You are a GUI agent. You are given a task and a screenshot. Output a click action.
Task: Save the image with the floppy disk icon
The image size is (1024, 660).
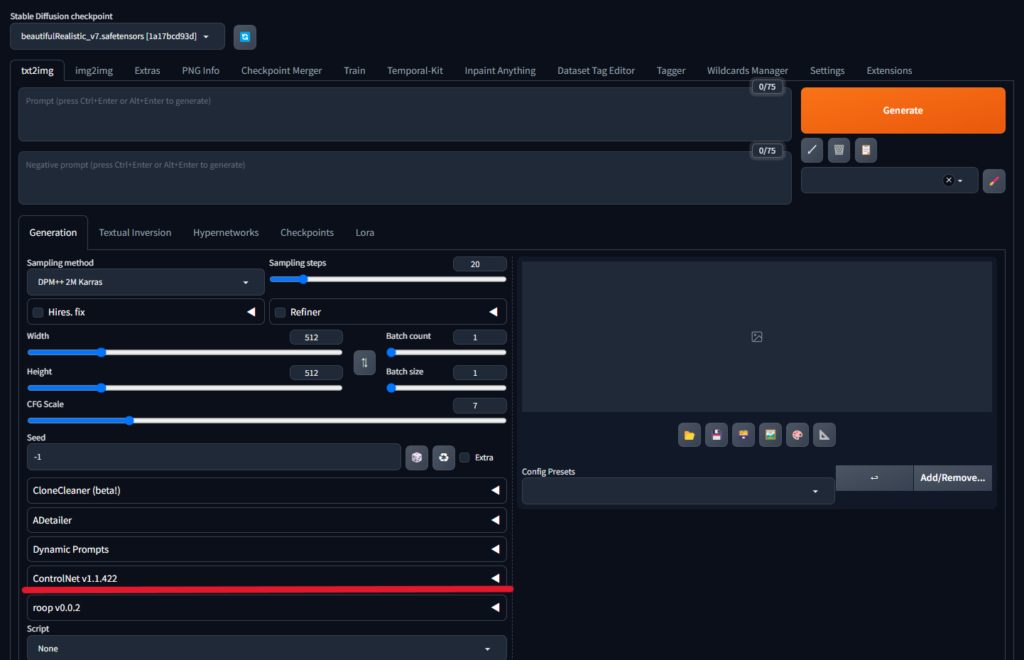[716, 435]
